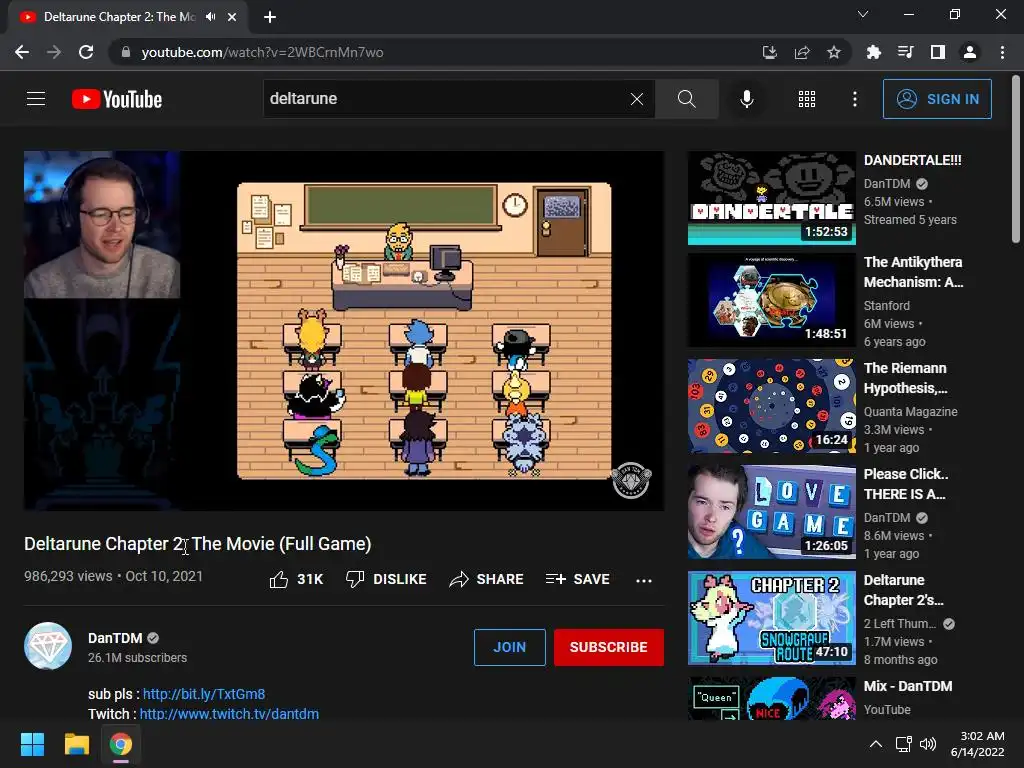The height and width of the screenshot is (768, 1024).
Task: Open the Quanta Magazine channel name
Action: click(x=910, y=411)
